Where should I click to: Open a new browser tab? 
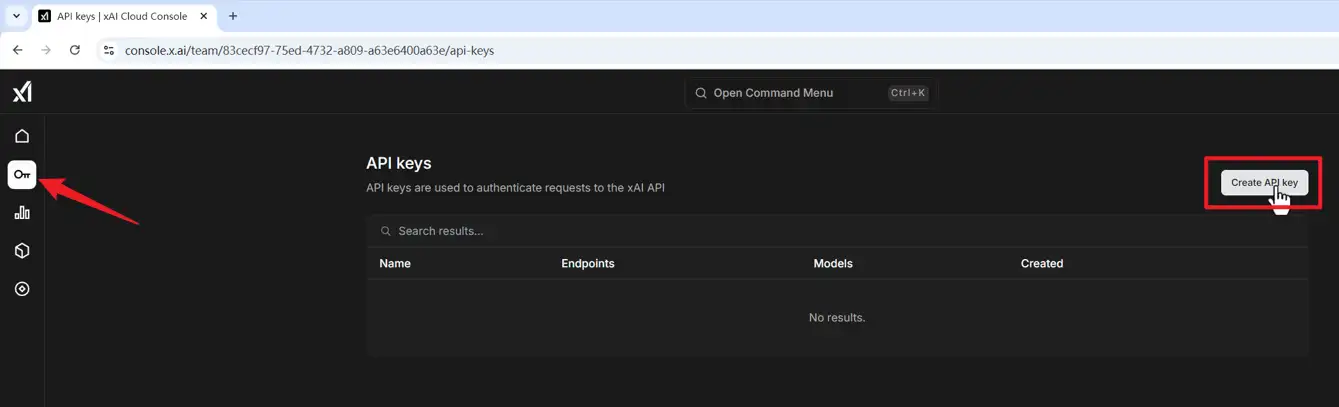(x=233, y=16)
